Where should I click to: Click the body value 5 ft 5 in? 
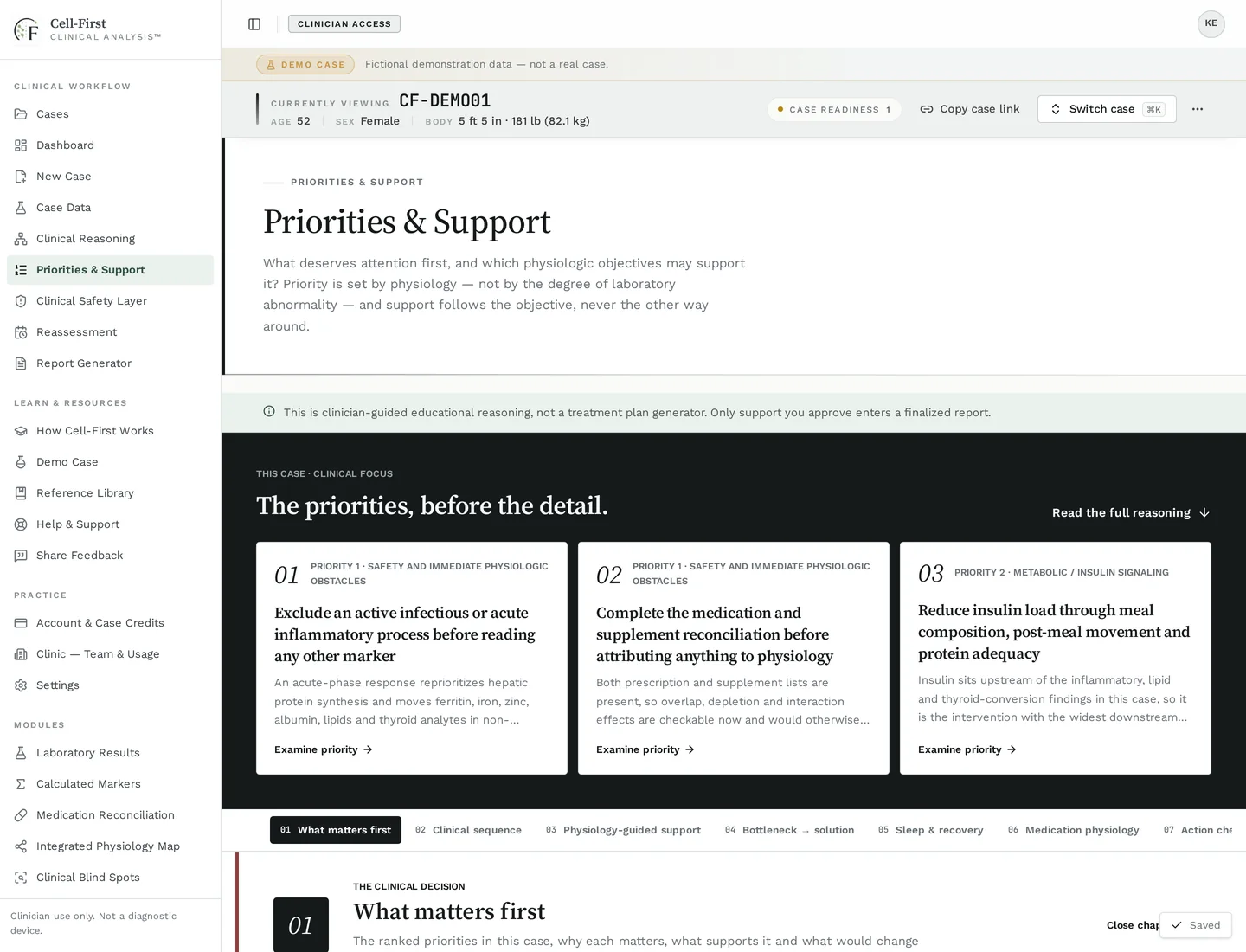[480, 121]
